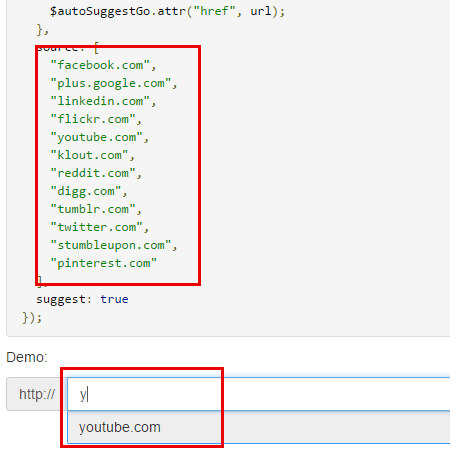Click the "stumbleupon.com" code line

[x=114, y=245]
